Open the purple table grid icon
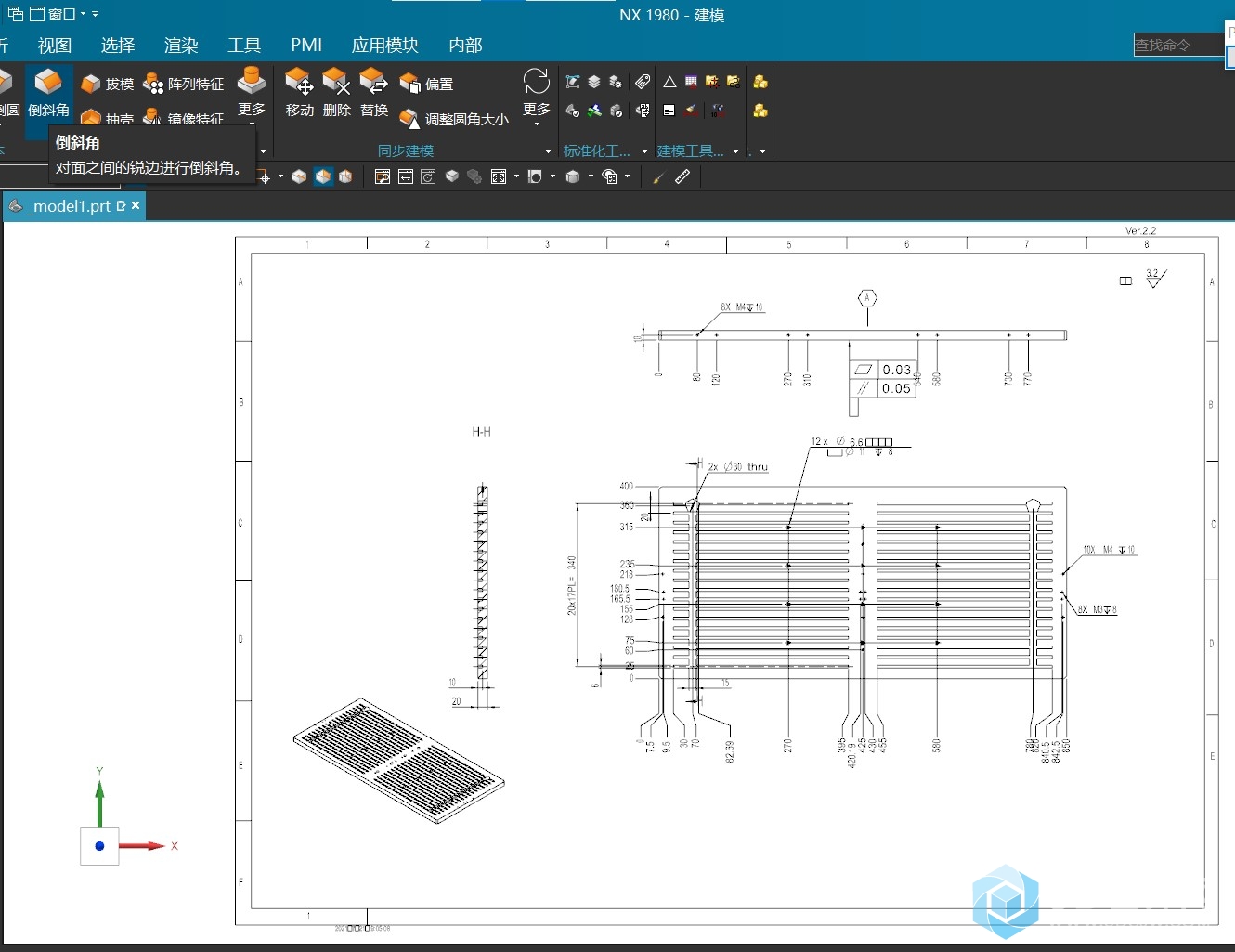 coord(691,82)
